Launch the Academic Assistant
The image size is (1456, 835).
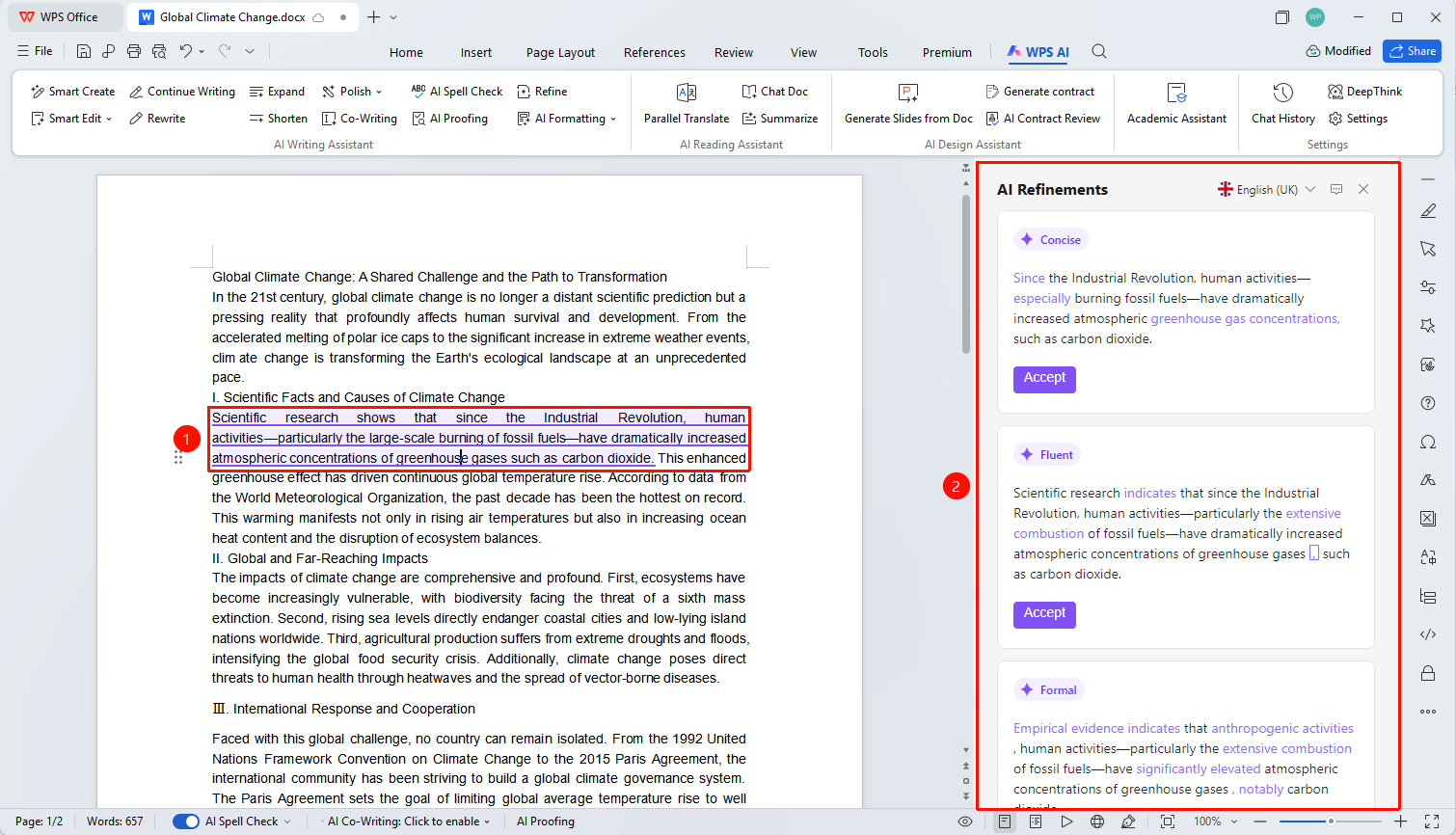coord(1176,104)
